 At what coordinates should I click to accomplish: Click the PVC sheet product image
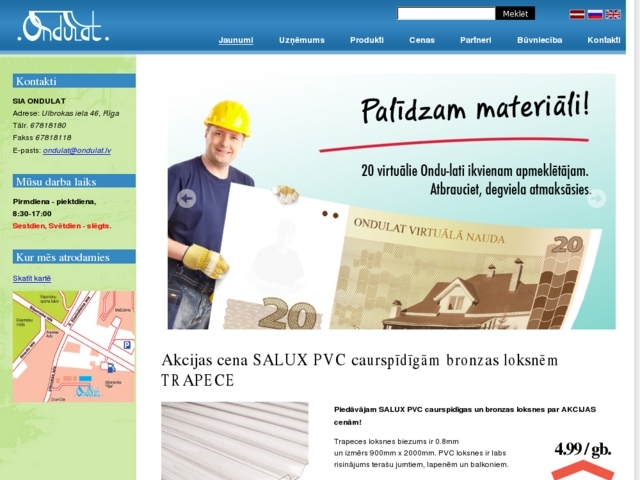235,441
